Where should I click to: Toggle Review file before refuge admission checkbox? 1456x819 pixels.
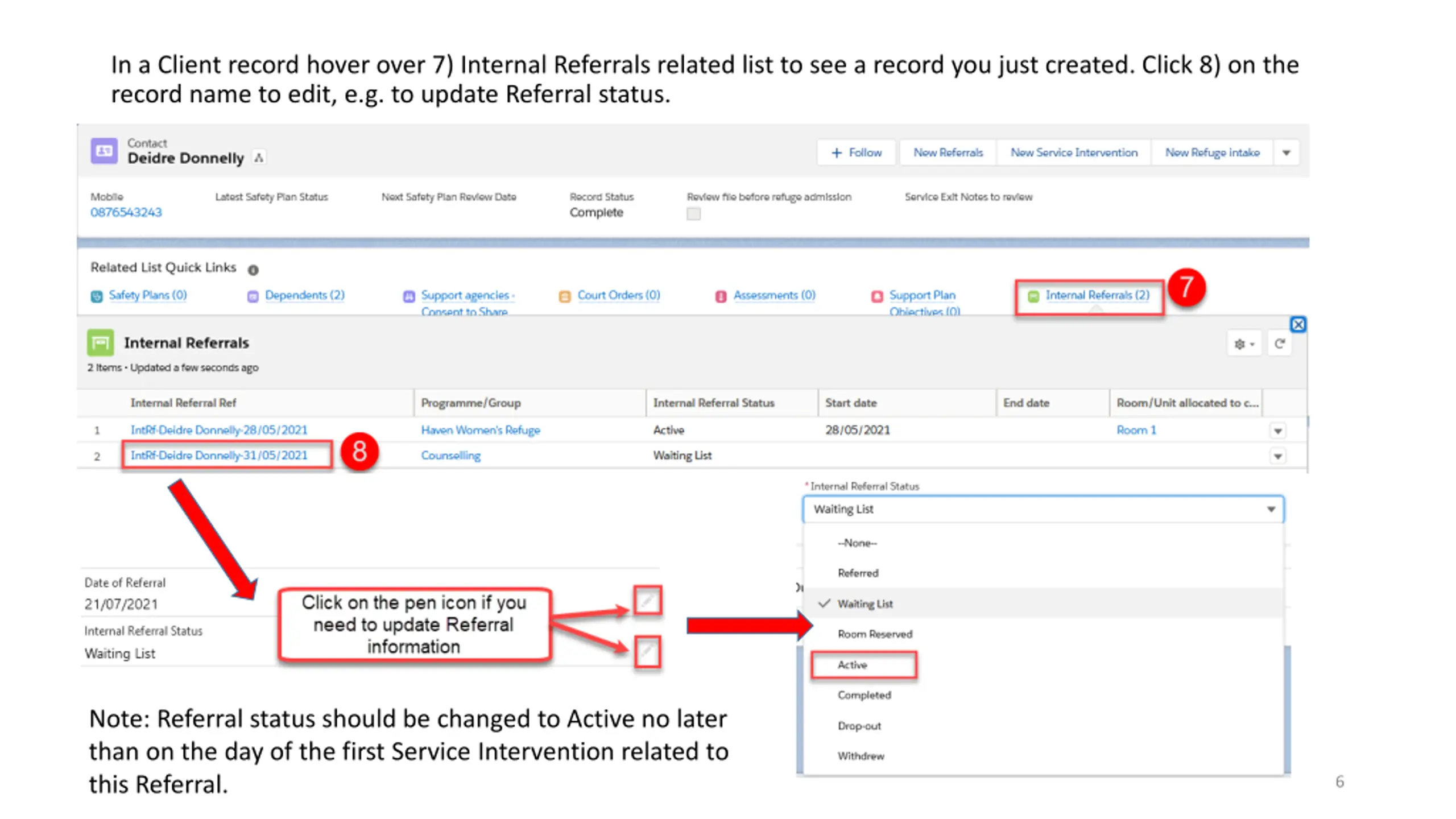pos(693,214)
